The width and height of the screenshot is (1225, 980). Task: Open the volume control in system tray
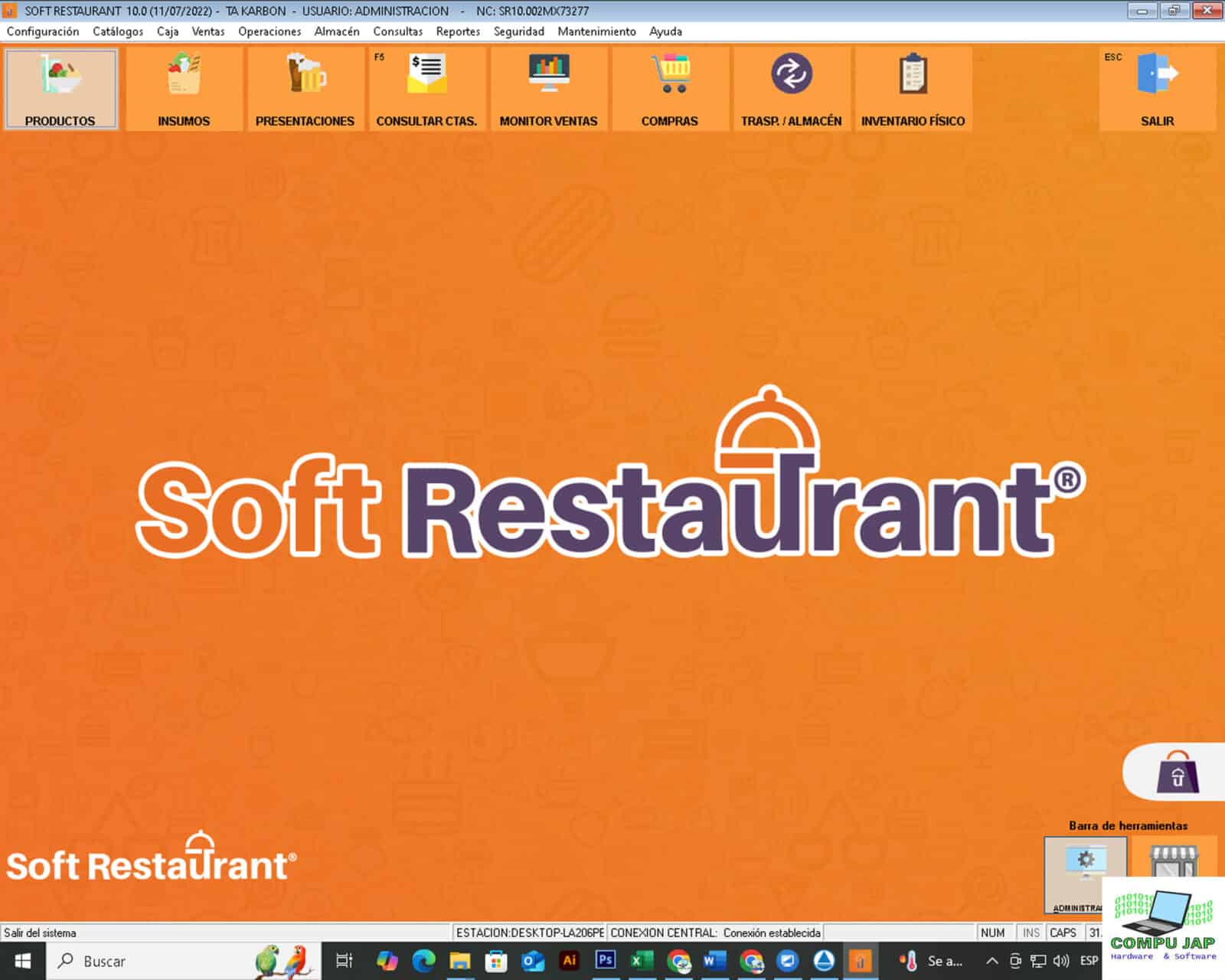click(x=1061, y=961)
